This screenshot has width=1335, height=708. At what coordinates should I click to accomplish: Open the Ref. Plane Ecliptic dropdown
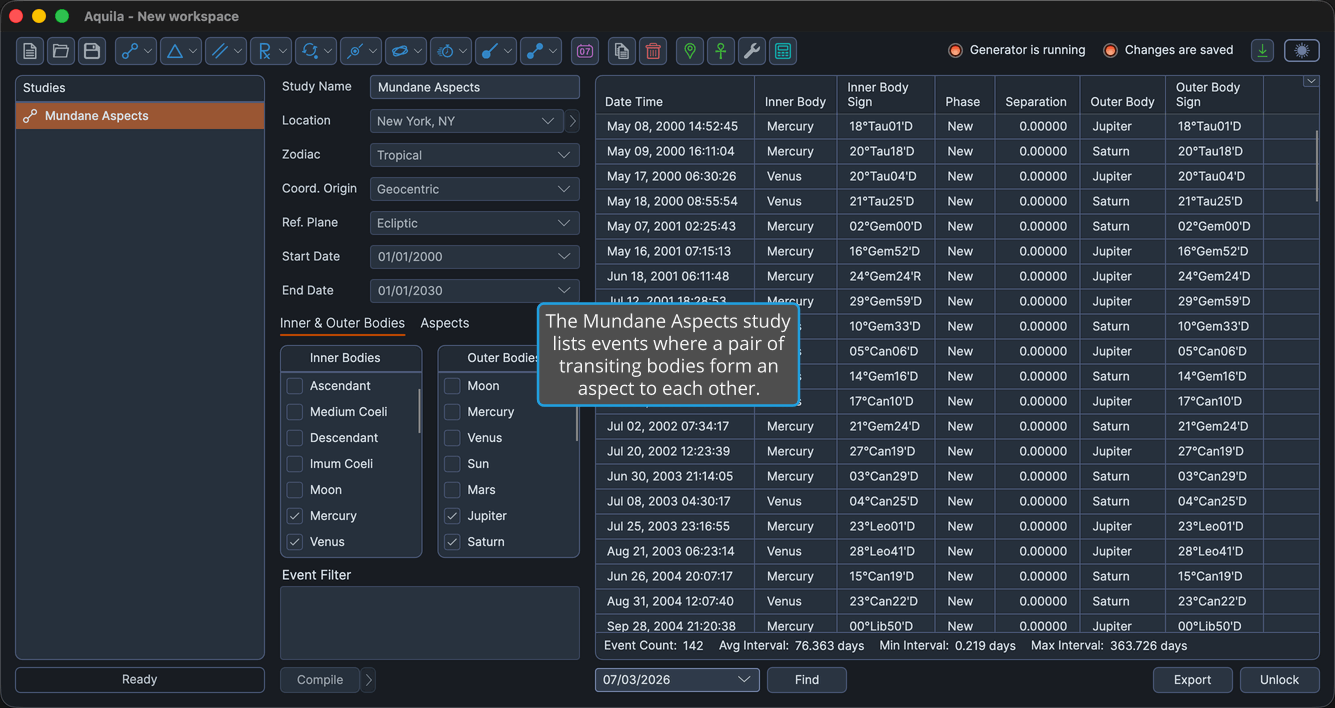click(475, 223)
